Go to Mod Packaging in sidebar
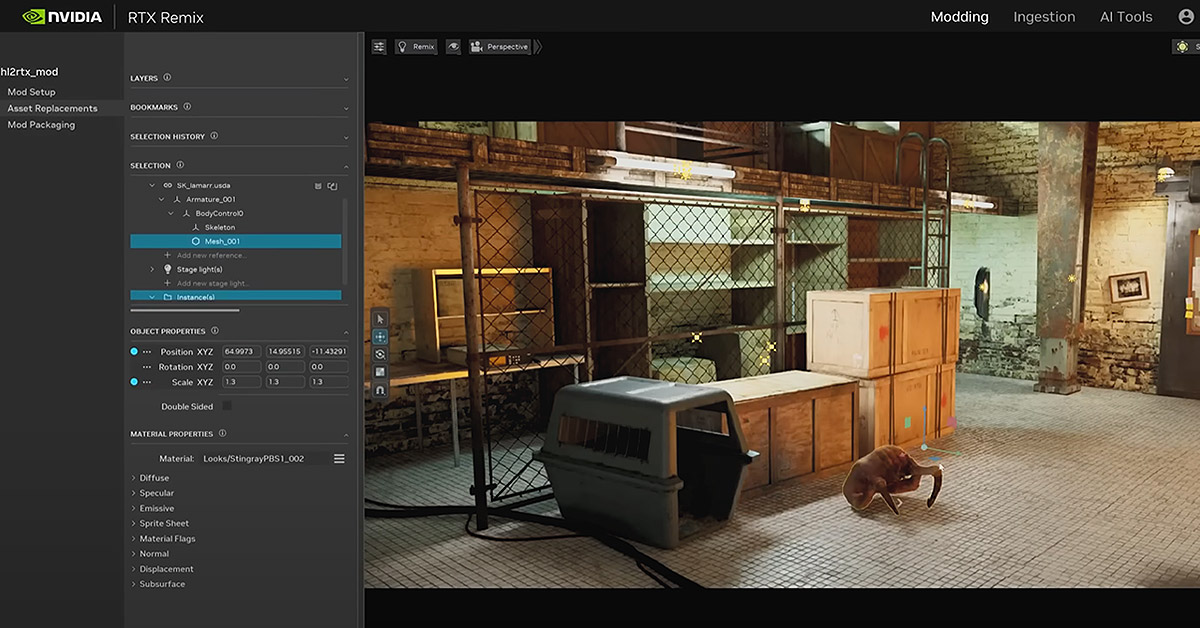1200x628 pixels. tap(41, 125)
